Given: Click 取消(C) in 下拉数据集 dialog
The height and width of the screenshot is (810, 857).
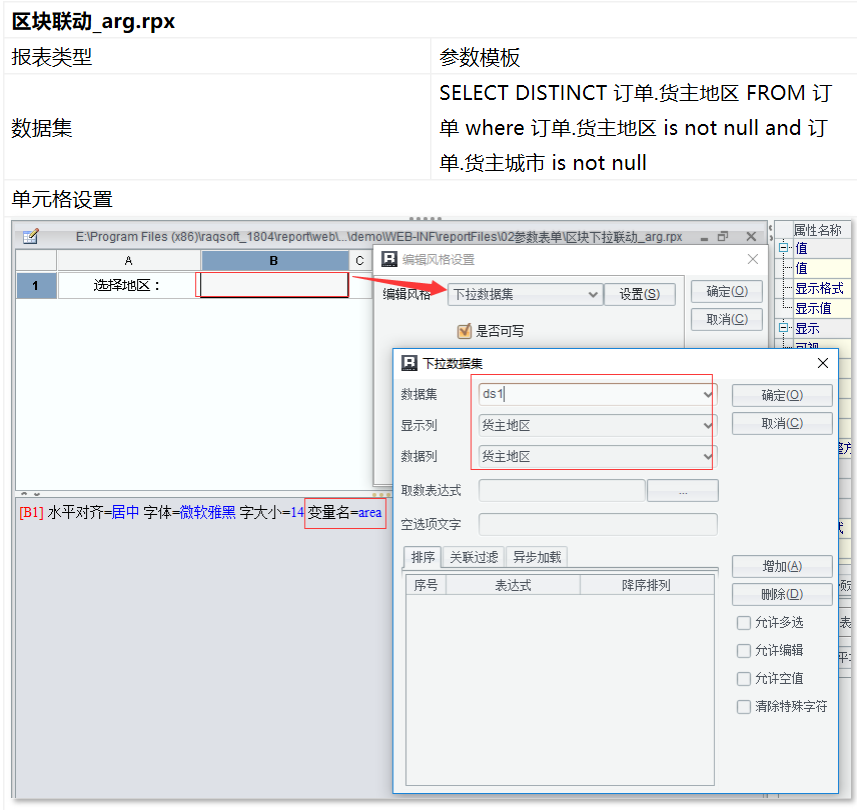Looking at the screenshot, I should click(x=782, y=423).
